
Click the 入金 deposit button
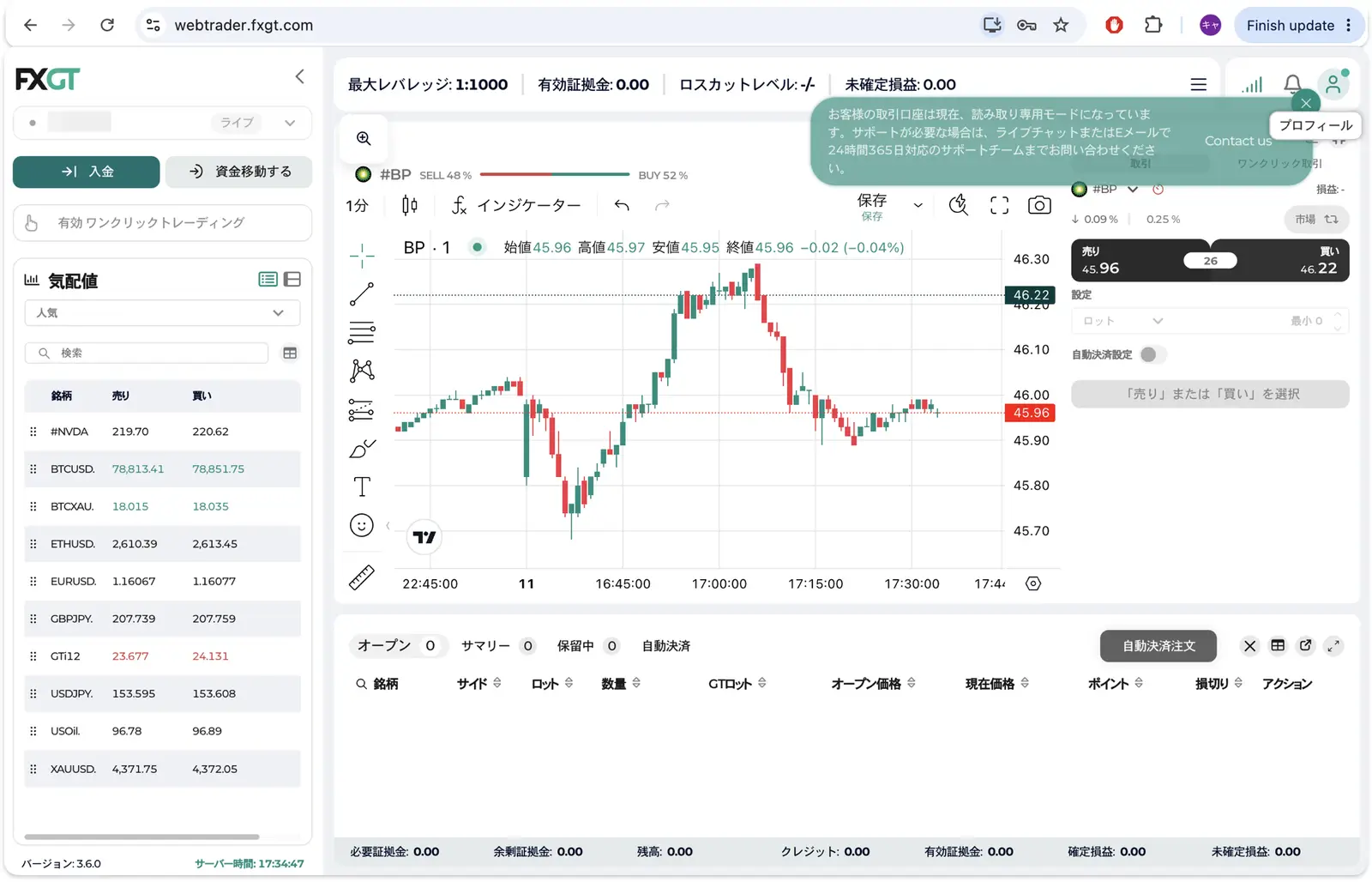pyautogui.click(x=87, y=172)
